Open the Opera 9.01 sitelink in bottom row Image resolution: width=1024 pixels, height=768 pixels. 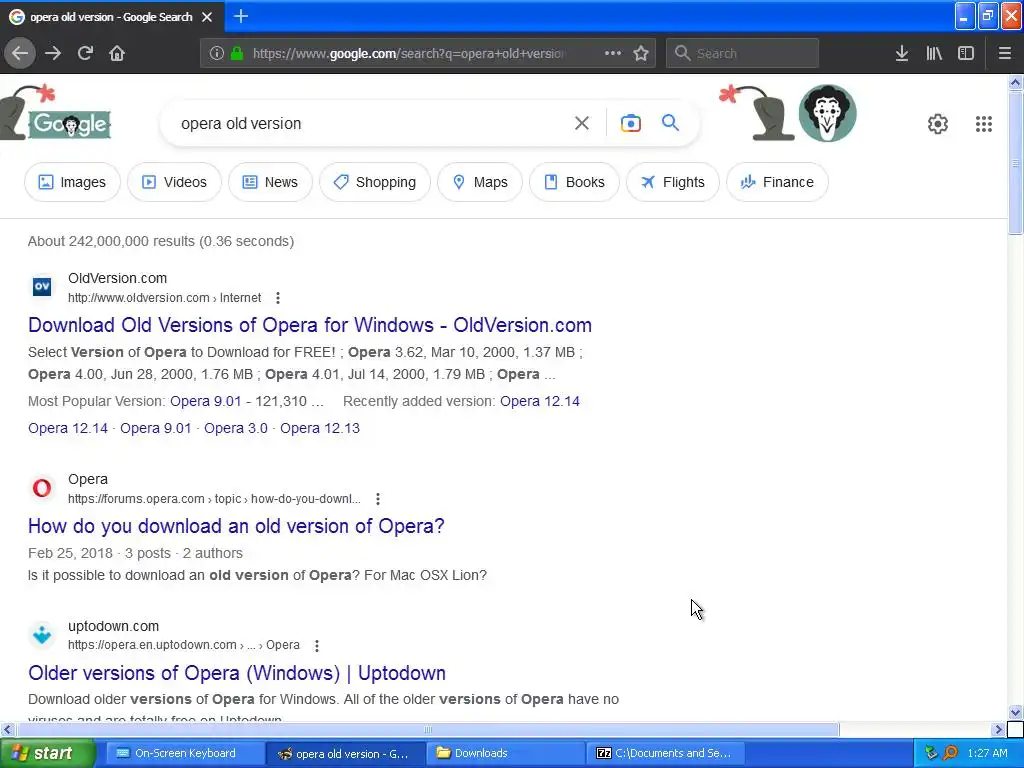coord(155,428)
